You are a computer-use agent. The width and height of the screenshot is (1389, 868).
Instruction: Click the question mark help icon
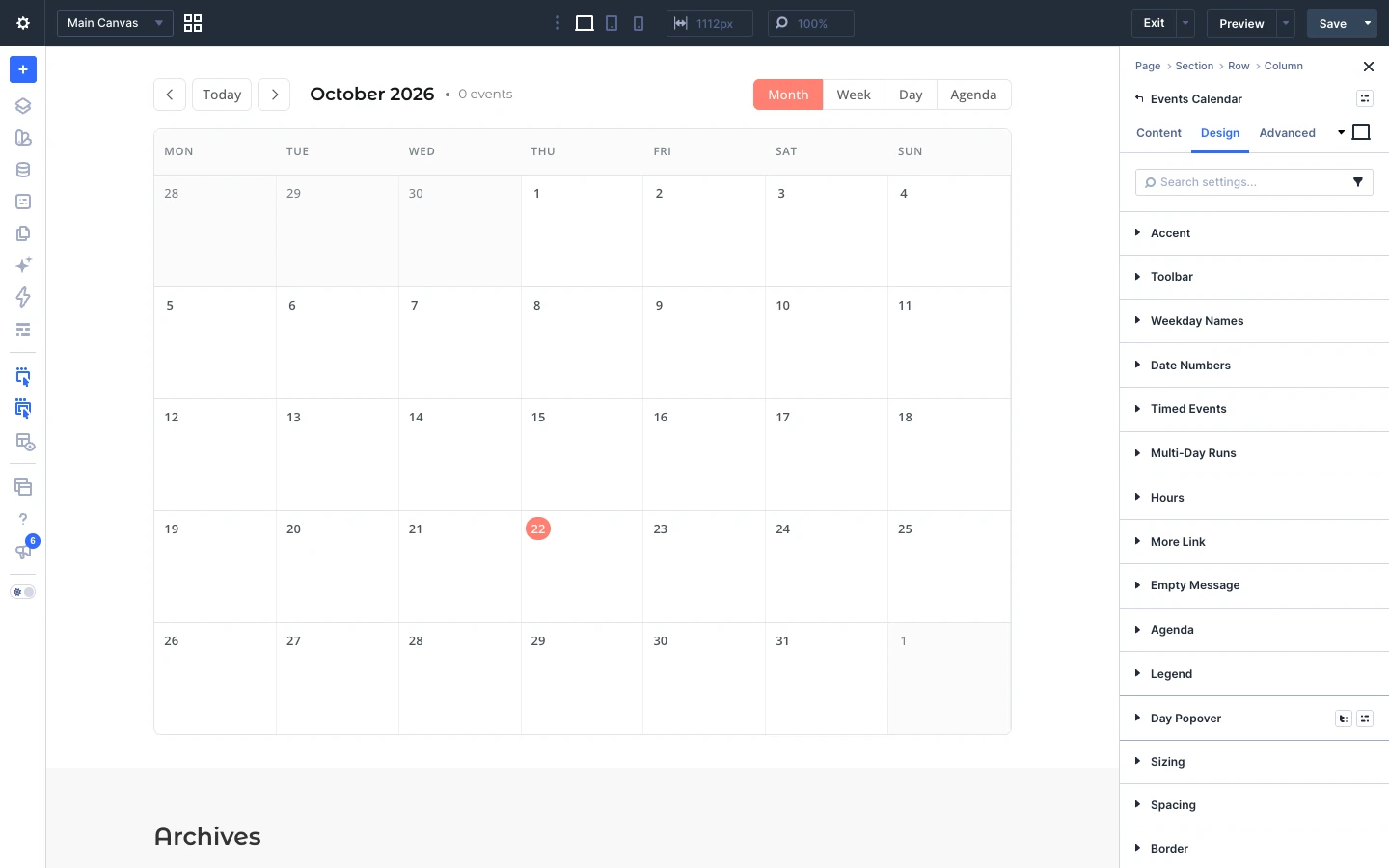[23, 519]
